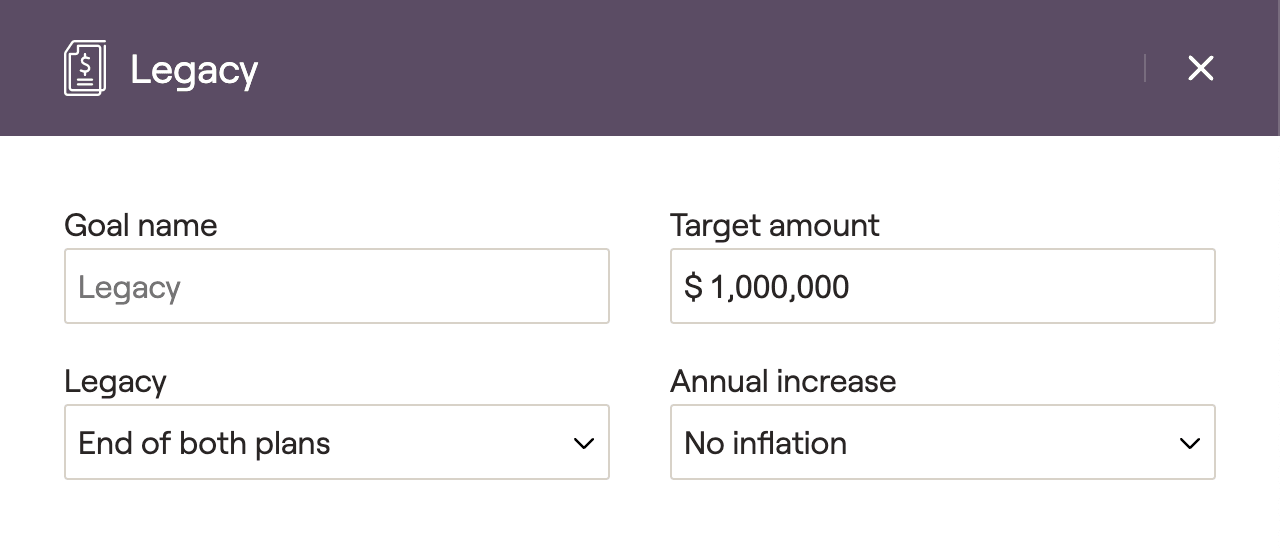Click the dollar sign in Target amount

693,287
